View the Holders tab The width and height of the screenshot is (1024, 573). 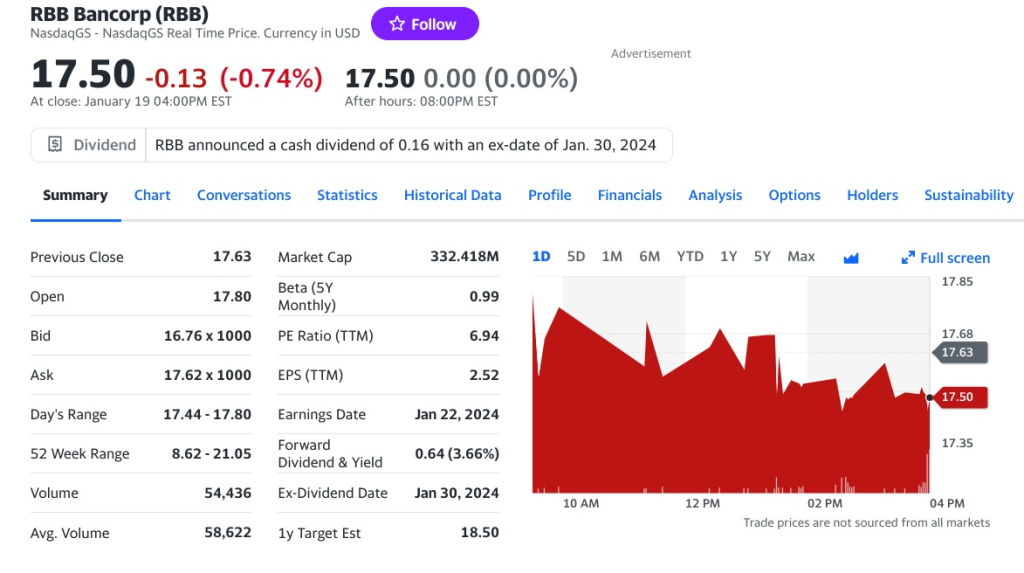click(872, 195)
